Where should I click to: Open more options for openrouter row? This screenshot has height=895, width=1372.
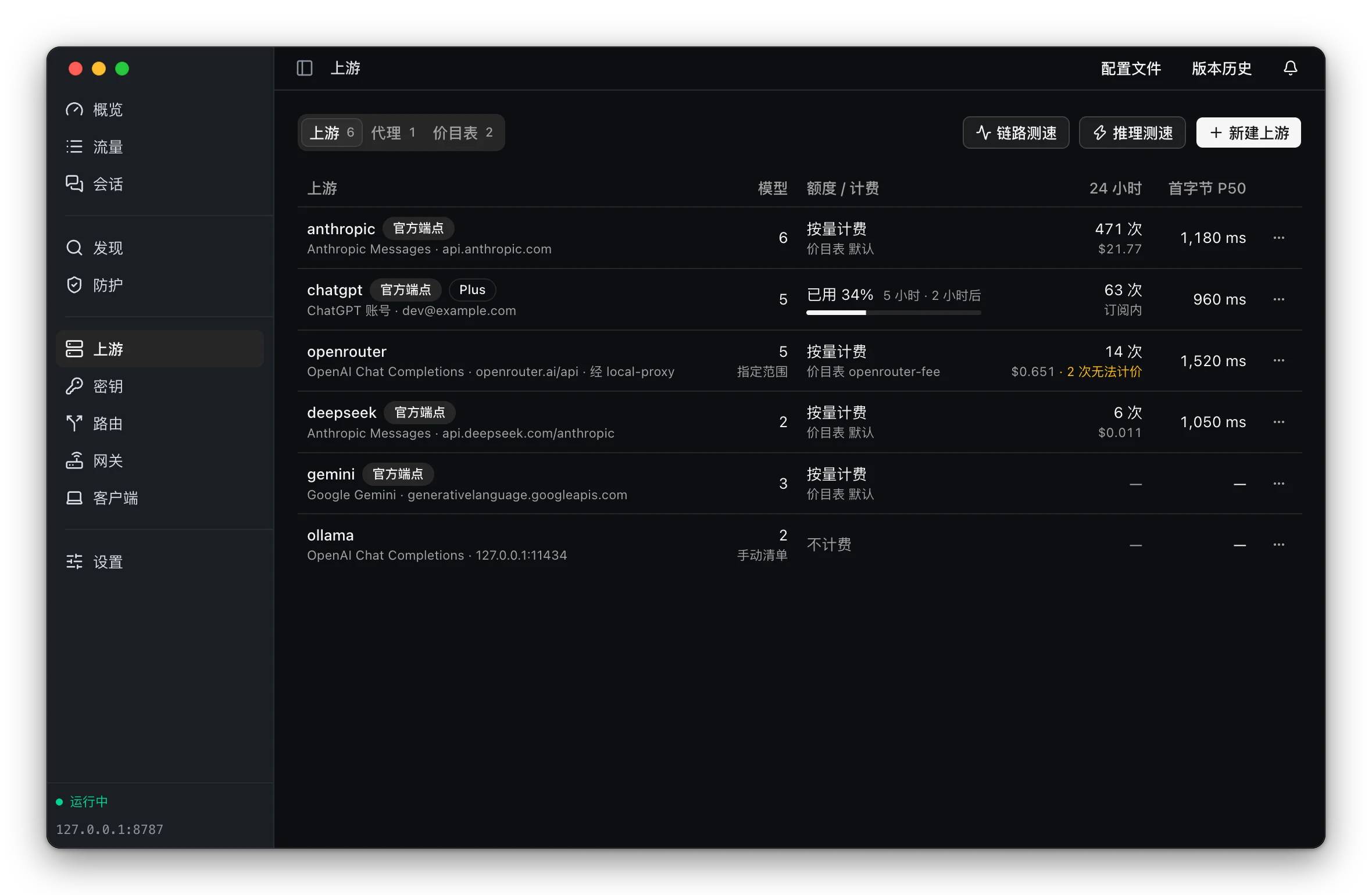coord(1278,360)
